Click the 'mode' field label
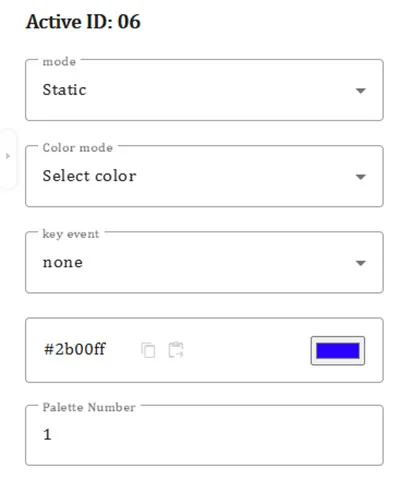The image size is (400, 480). click(x=59, y=62)
